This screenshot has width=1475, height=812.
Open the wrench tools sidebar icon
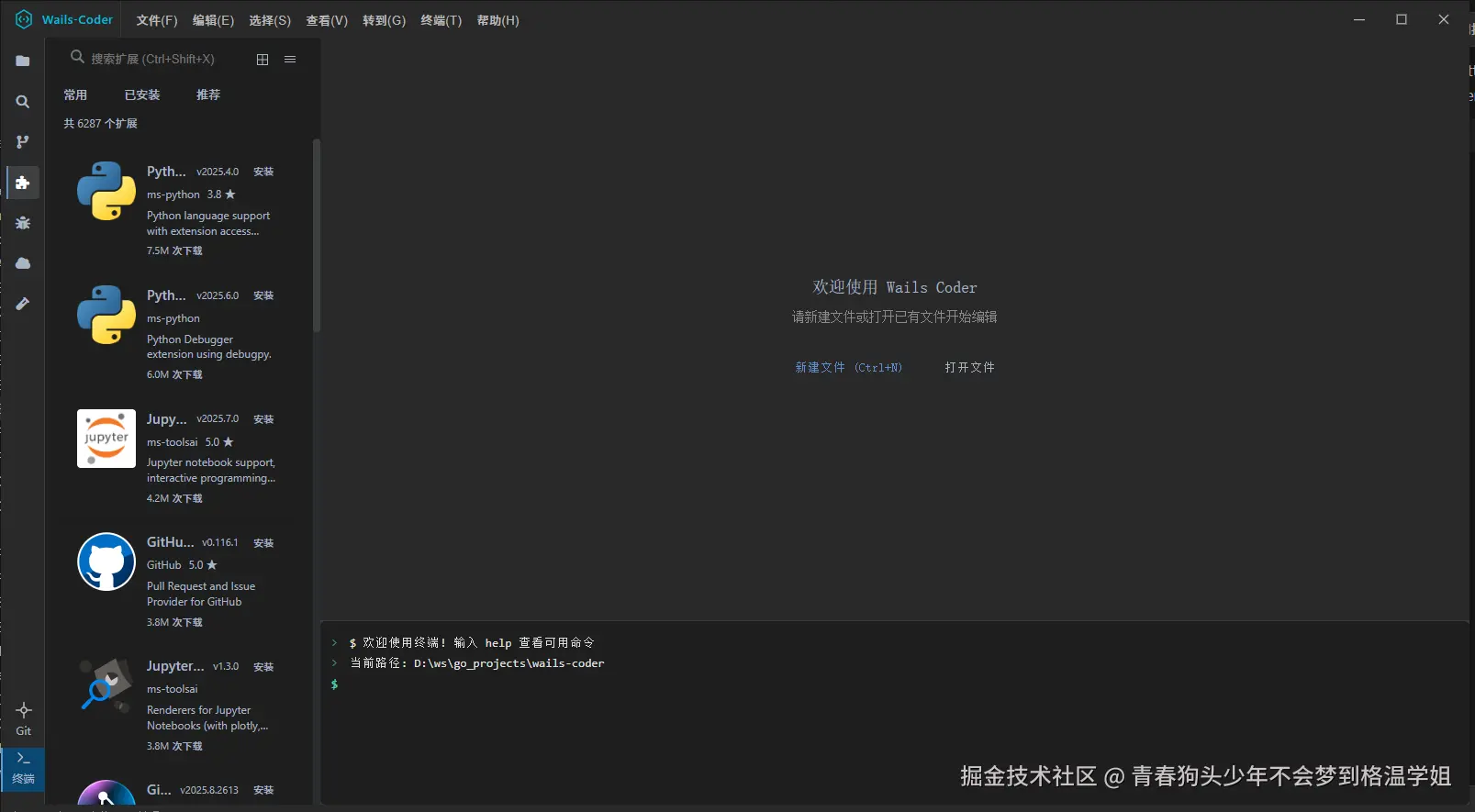pyautogui.click(x=23, y=304)
